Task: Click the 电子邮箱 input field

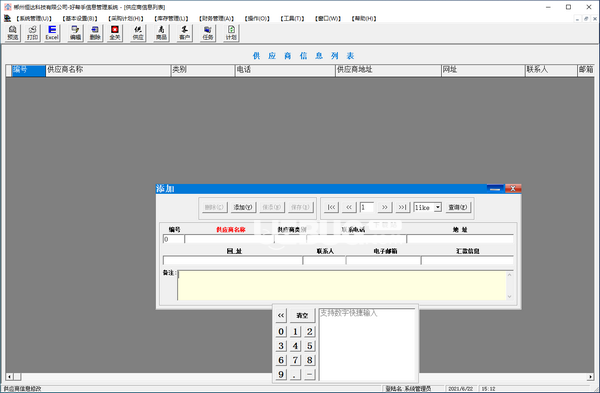Action: (x=383, y=261)
